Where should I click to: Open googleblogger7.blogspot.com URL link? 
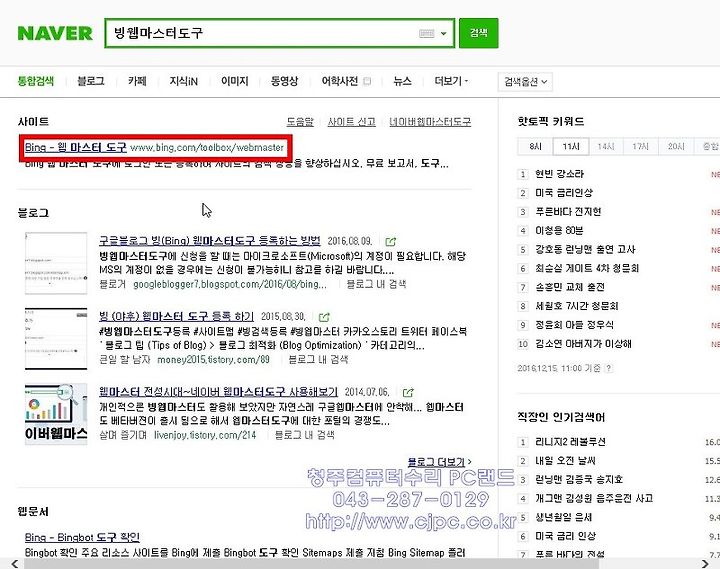(230, 284)
